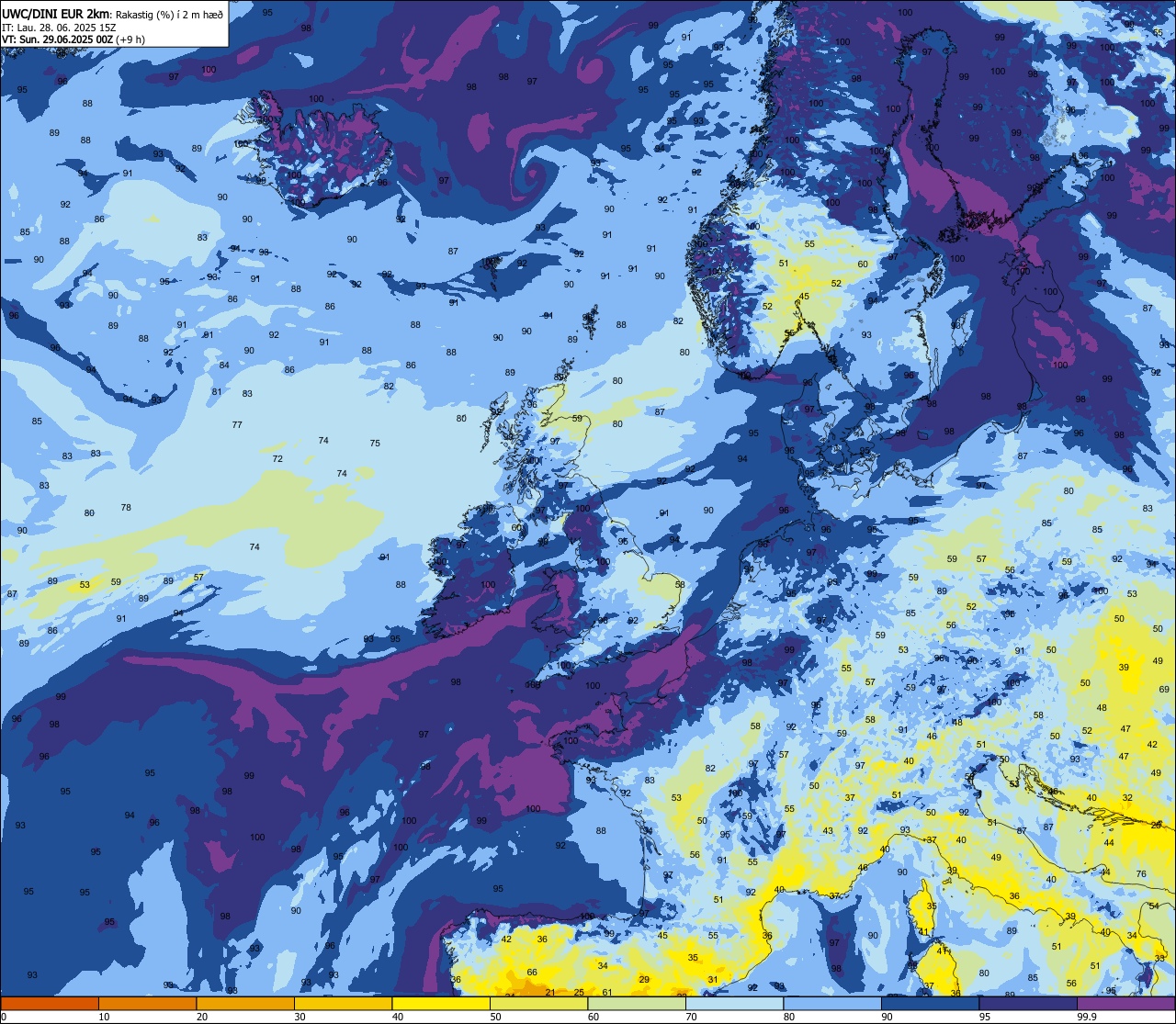Viewport: 1176px width, 1024px height.
Task: Click the map humidity value 61
Action: [606, 992]
